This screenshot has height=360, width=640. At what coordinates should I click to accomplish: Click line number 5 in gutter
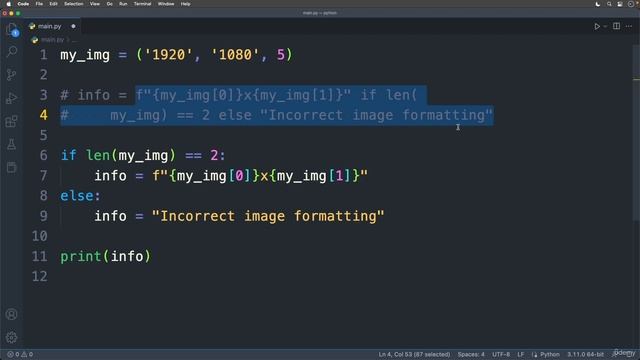click(x=43, y=135)
